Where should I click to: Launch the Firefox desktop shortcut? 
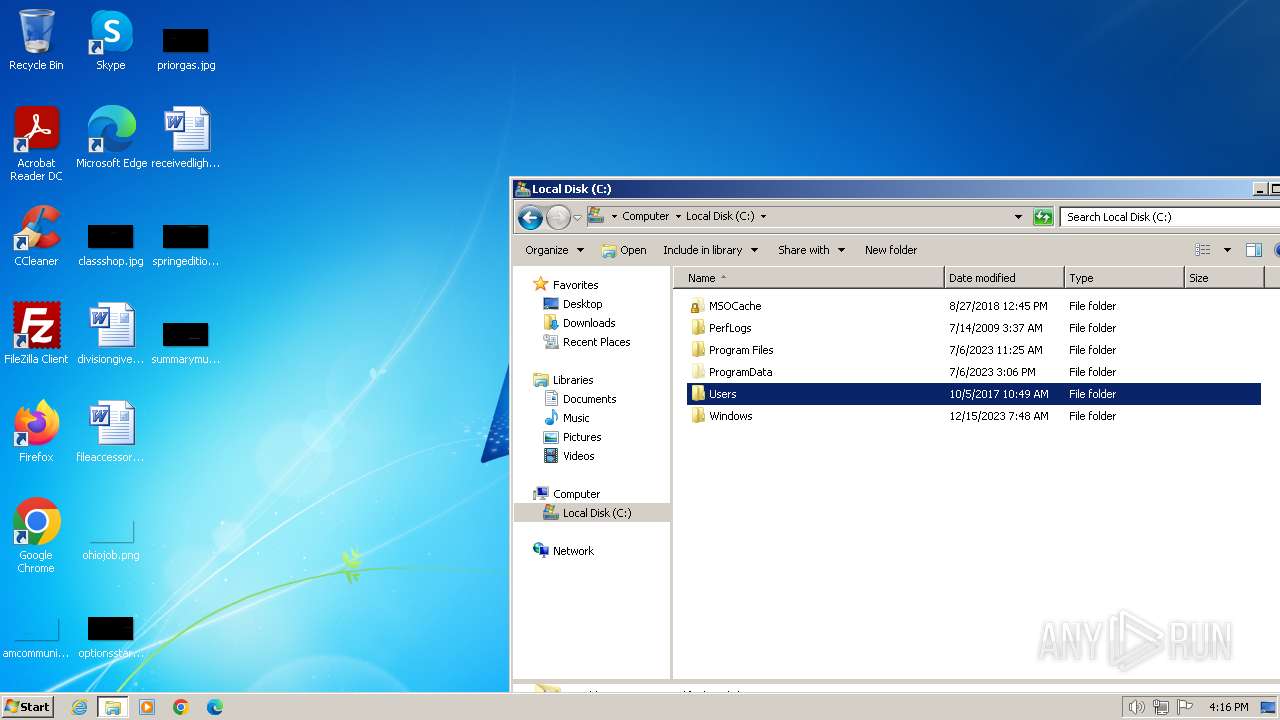(x=36, y=432)
